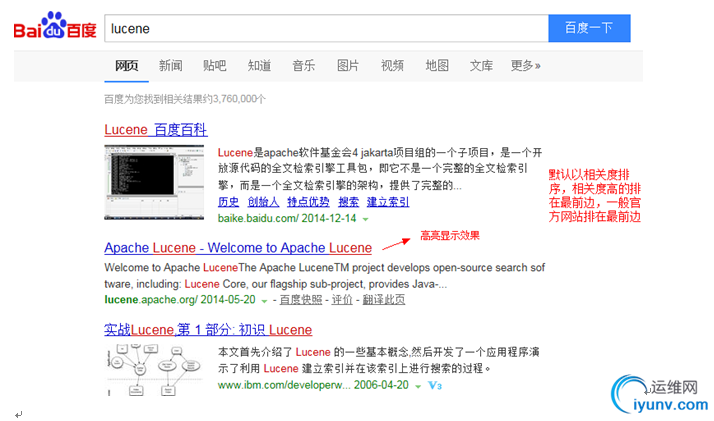Focus the search box containing lucene
Image resolution: width=714 pixels, height=421 pixels.
point(326,28)
